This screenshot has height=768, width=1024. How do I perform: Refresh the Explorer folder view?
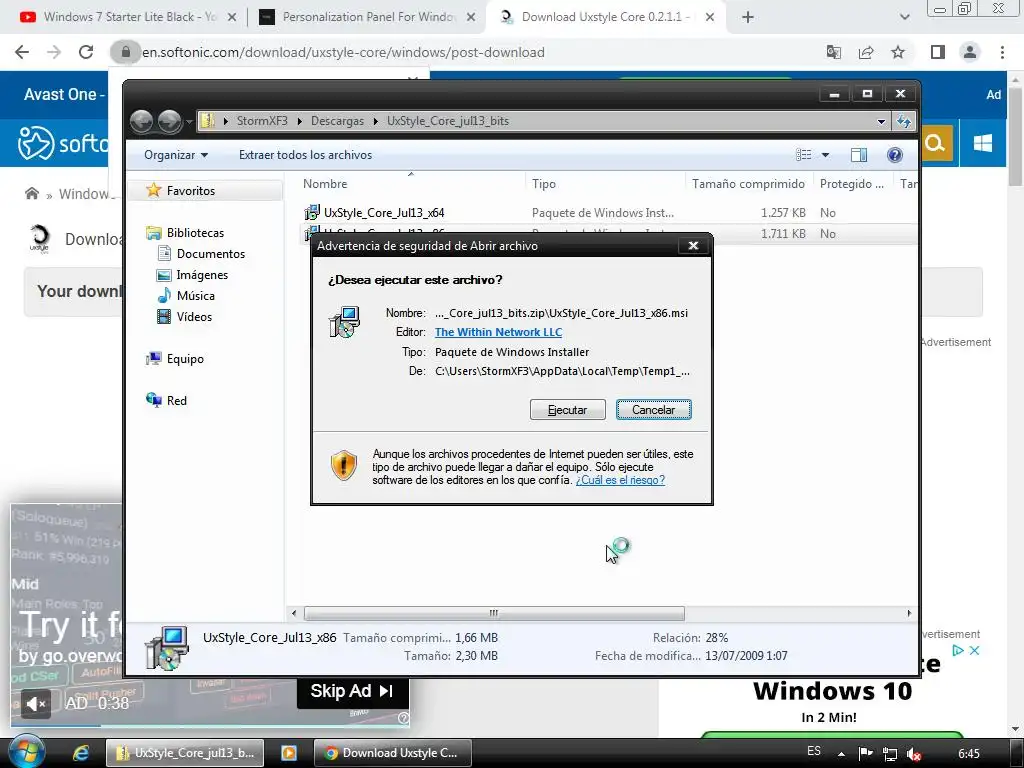(x=904, y=121)
